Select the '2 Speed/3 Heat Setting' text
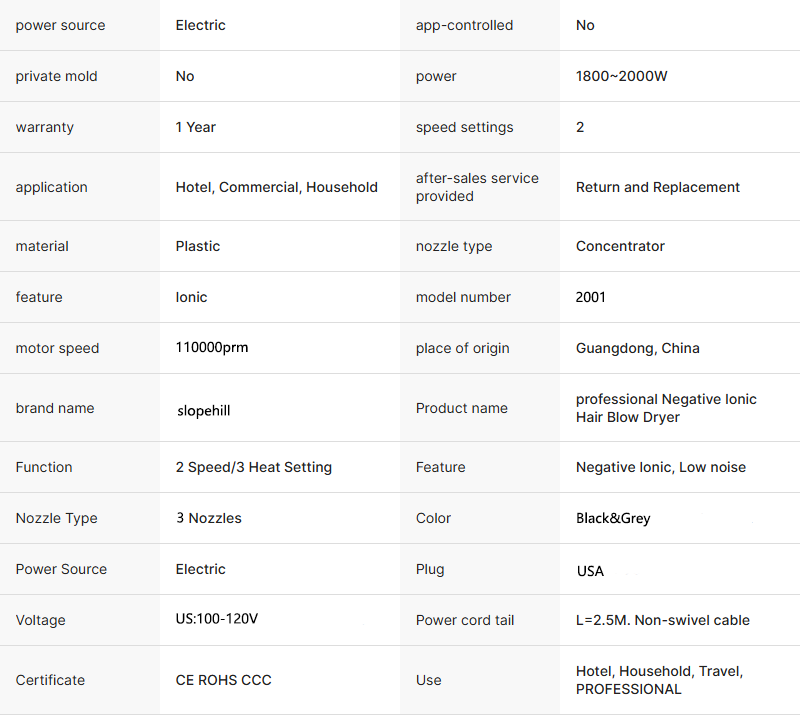800x717 pixels. 253,467
